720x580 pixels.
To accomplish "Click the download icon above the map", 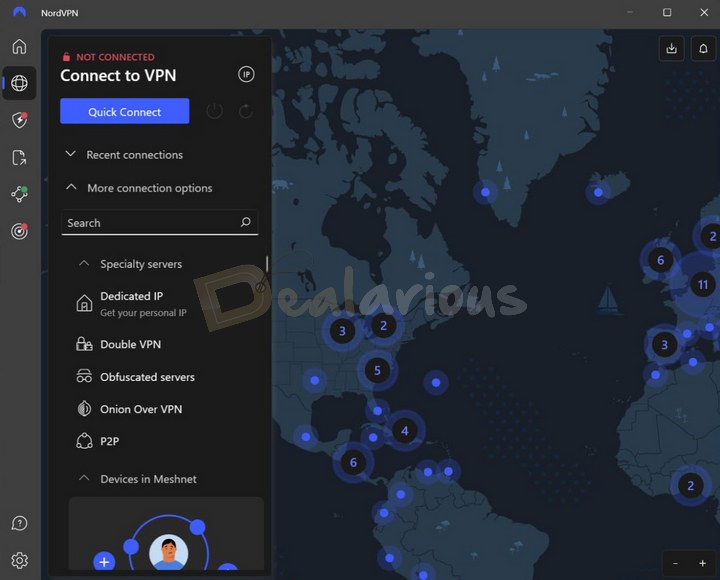I will pyautogui.click(x=671, y=48).
